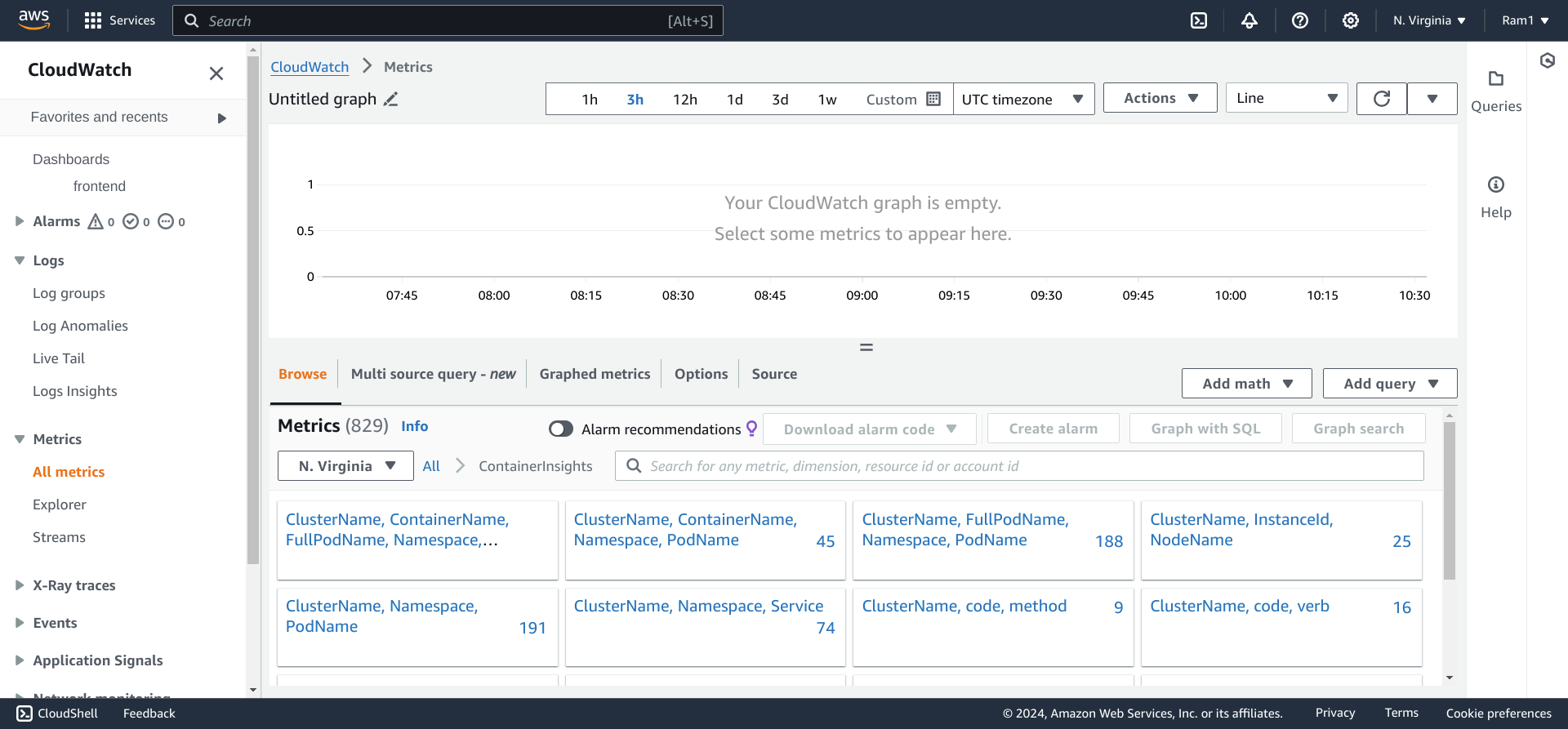Open the Line chart type dropdown

[1286, 98]
